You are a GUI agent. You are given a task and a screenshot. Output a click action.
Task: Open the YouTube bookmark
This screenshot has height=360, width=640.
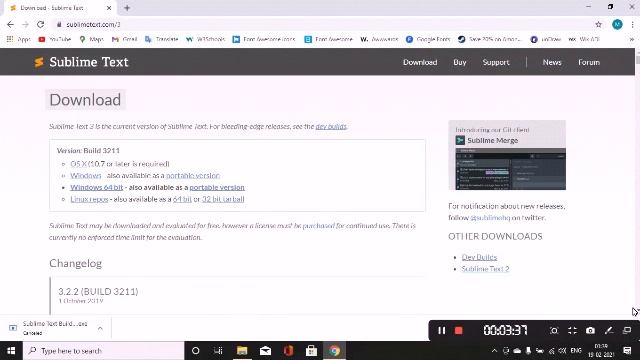click(x=55, y=39)
